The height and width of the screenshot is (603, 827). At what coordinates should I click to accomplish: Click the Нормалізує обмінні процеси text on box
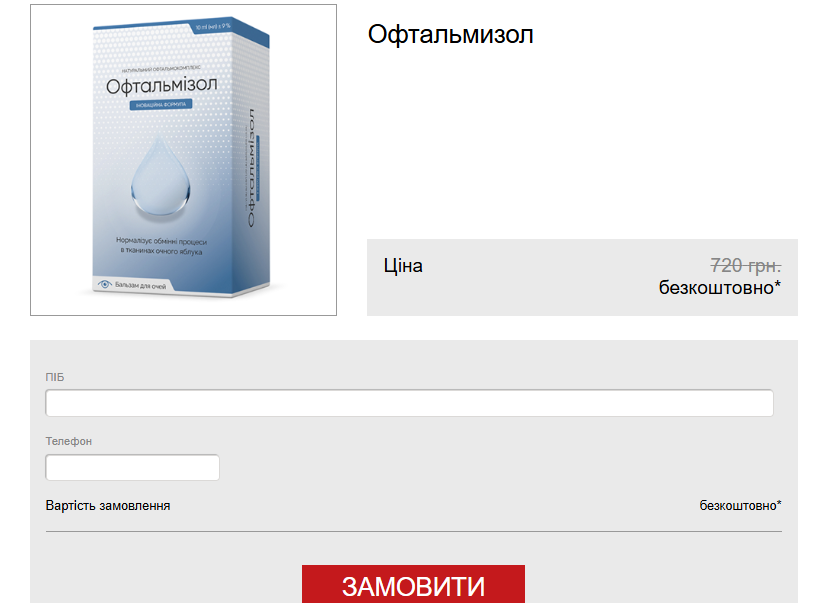pos(161,242)
